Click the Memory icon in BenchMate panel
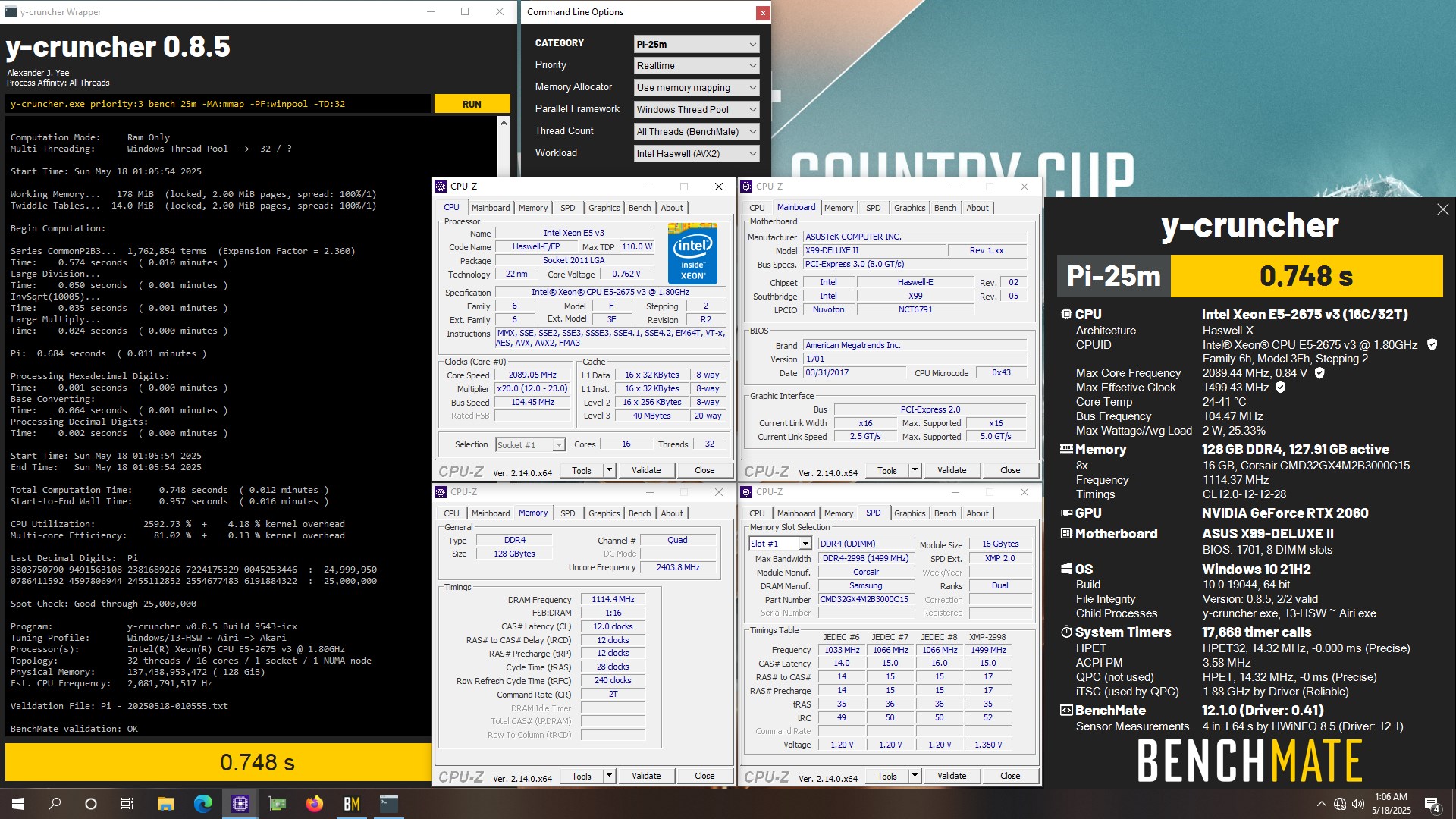This screenshot has width=1456, height=819. coord(1066,449)
